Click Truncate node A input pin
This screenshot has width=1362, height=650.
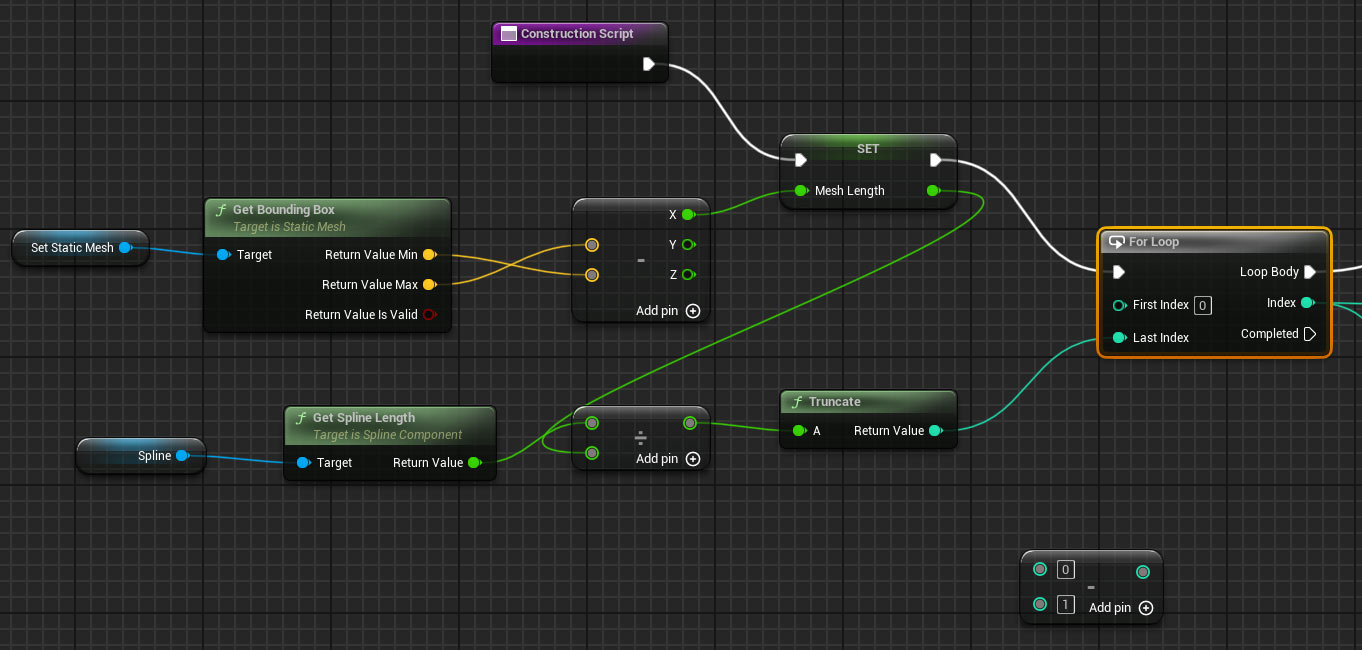click(799, 430)
